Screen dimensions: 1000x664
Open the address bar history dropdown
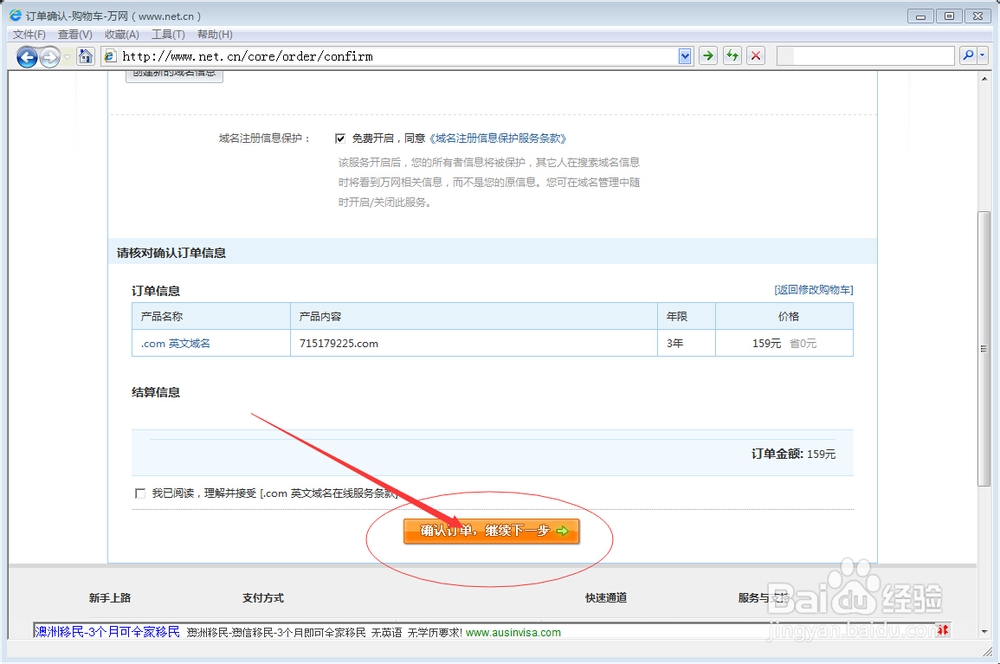(685, 56)
